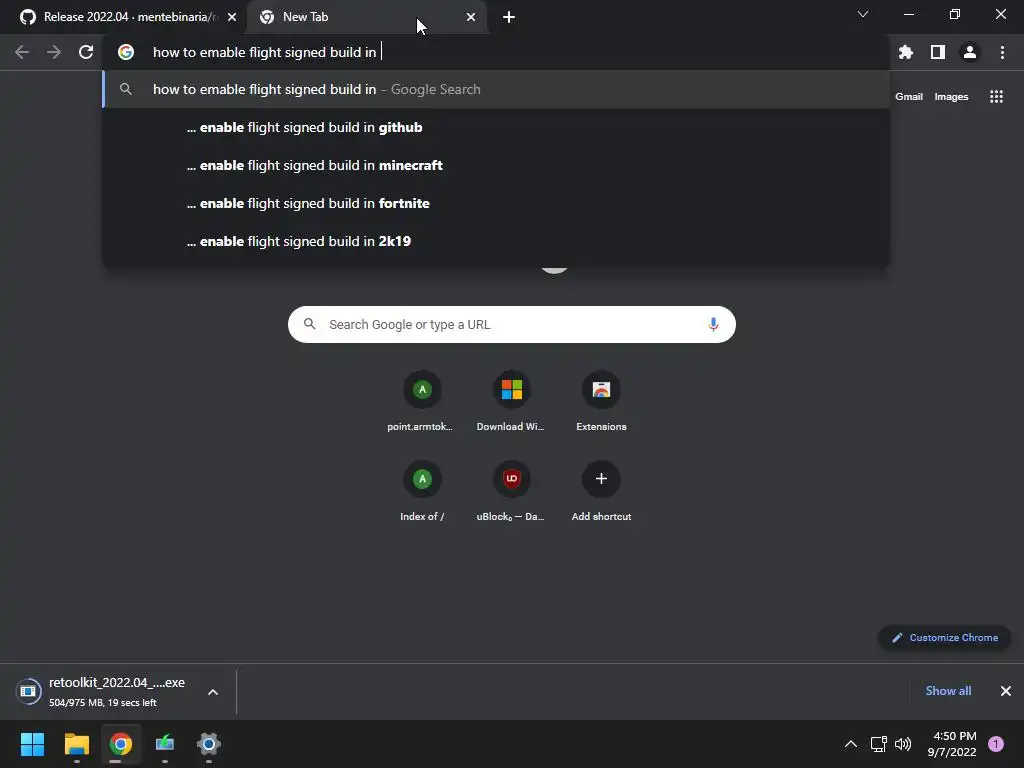Open the tab search dropdown chevron

863,14
